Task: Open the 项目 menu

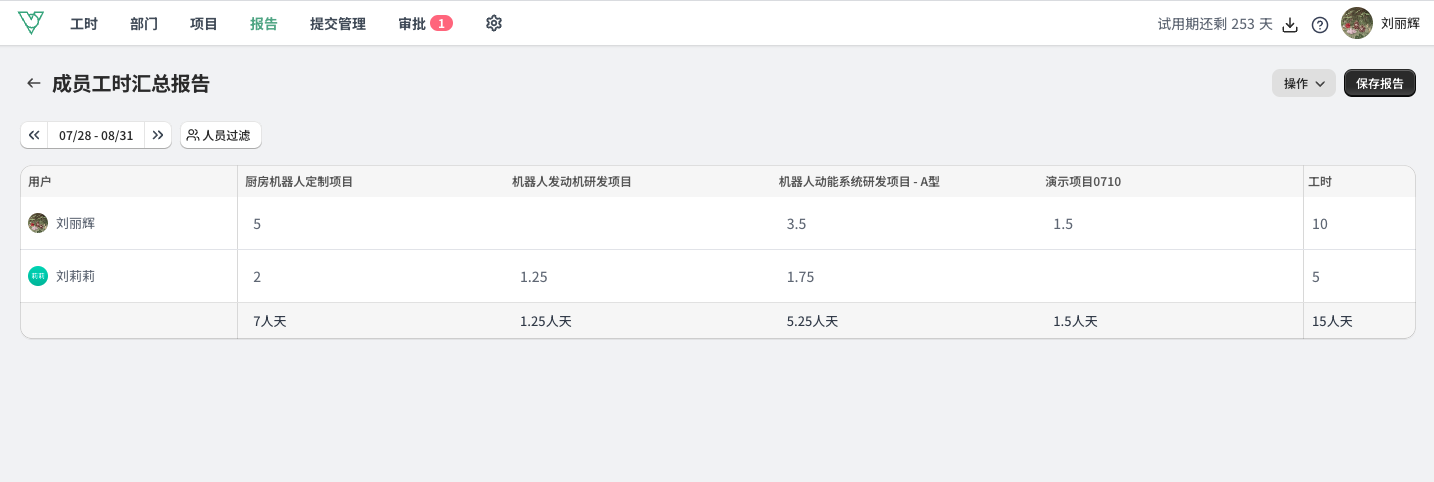Action: (x=204, y=23)
